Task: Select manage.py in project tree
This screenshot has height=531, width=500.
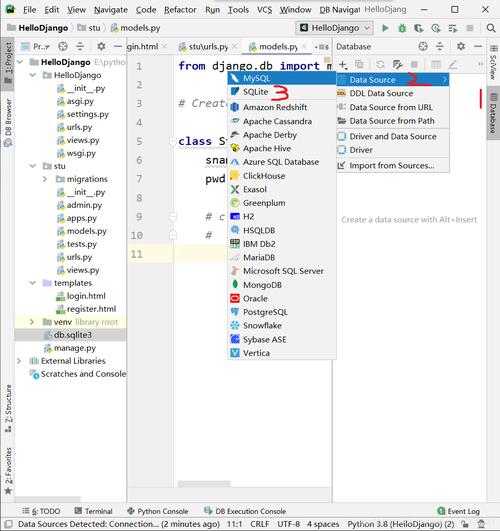Action: point(75,348)
